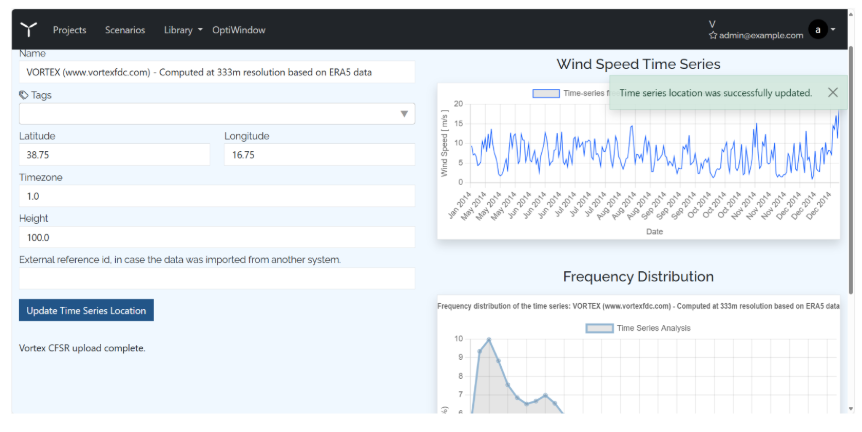Click the Timezone field showing 1.0

pos(217,196)
